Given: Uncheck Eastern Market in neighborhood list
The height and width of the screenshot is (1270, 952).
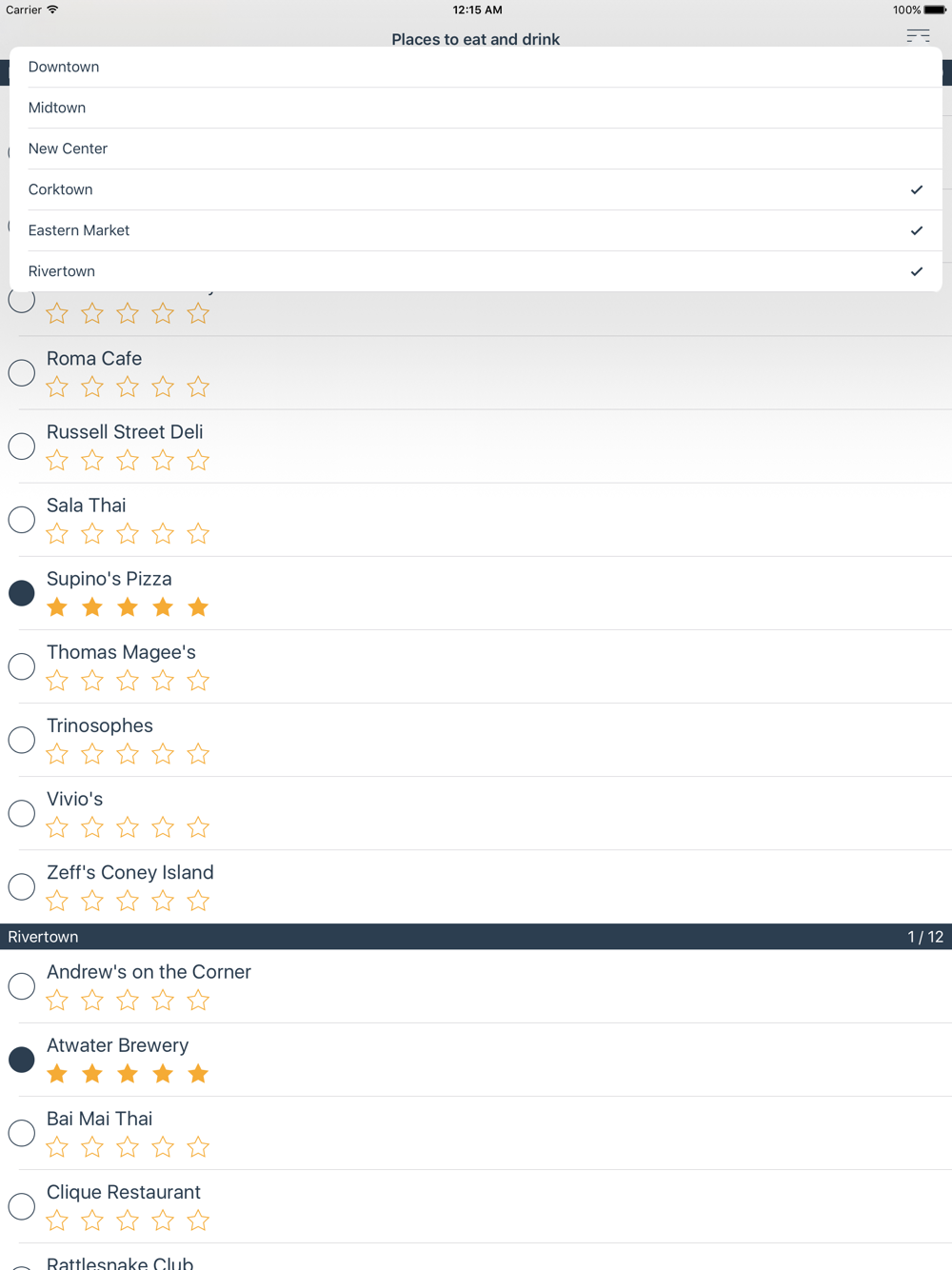Looking at the screenshot, I should tap(476, 230).
